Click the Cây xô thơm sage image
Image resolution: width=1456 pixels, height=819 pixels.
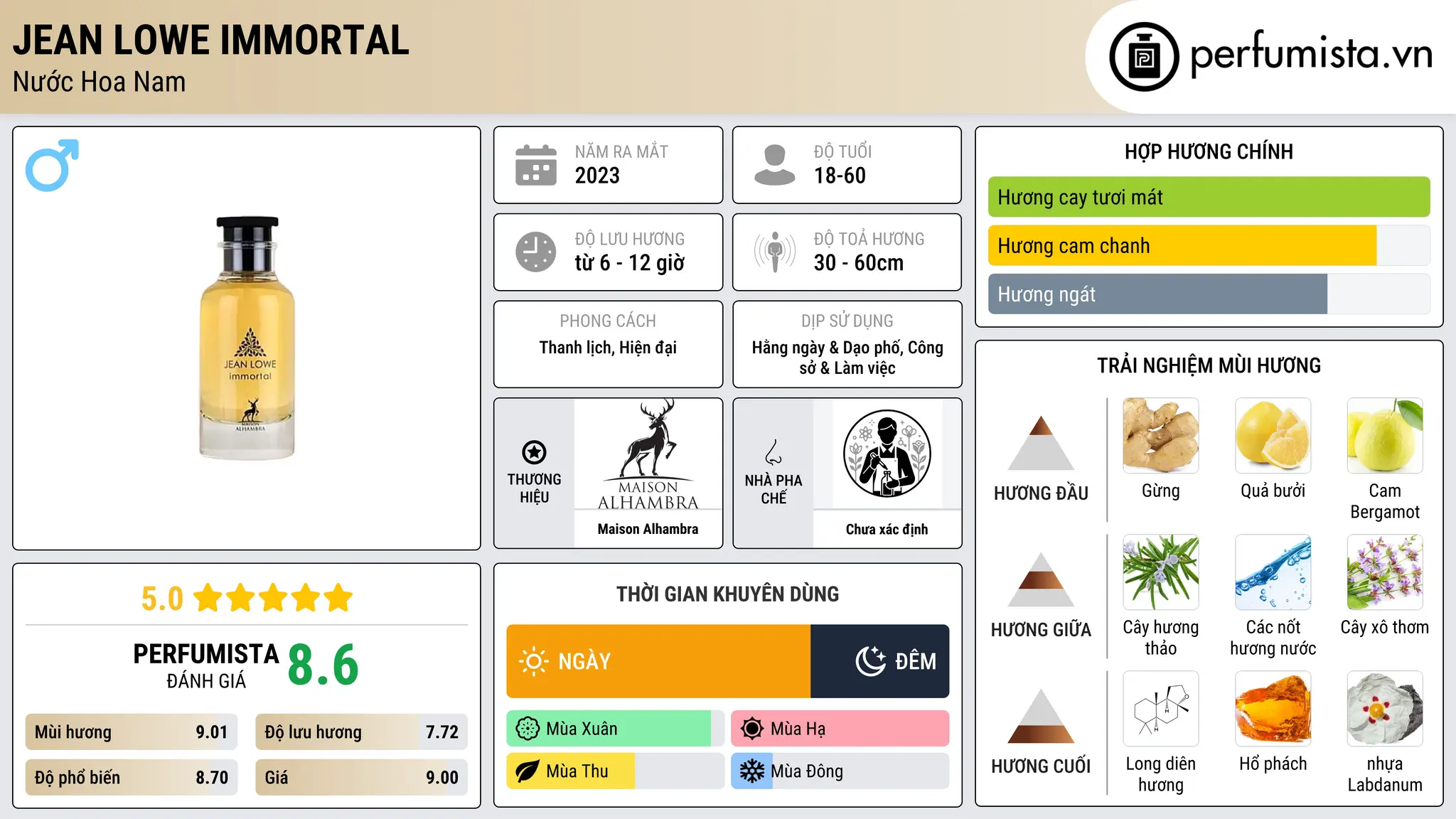(x=1385, y=572)
